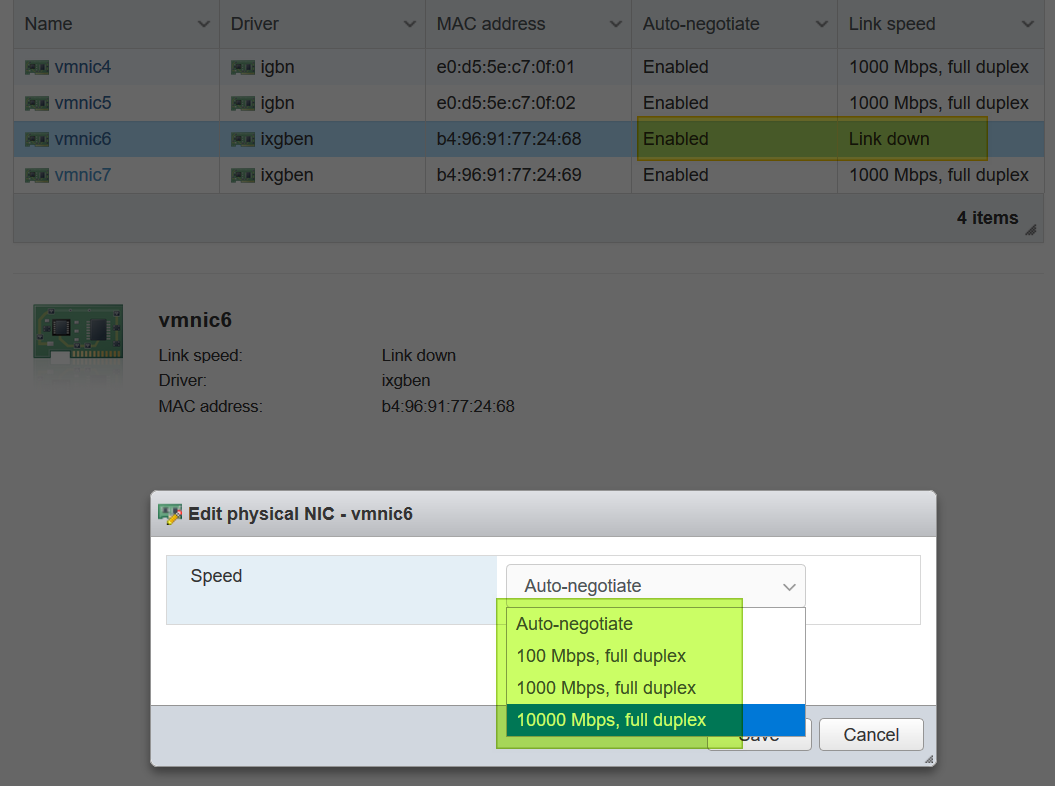Expand the Link speed column menu
This screenshot has width=1055, height=786.
(x=1028, y=24)
